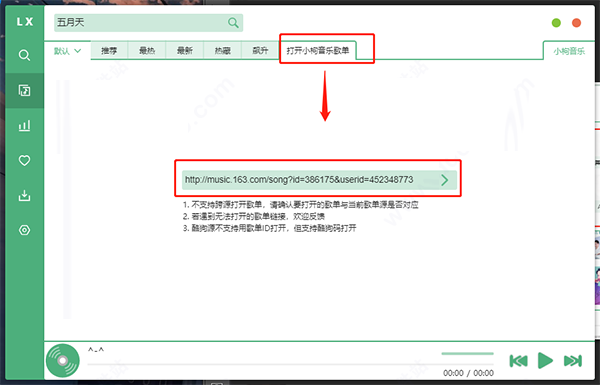Viewport: 600px width, 385px height.
Task: Click the album disc cover in player bar
Action: point(63,361)
